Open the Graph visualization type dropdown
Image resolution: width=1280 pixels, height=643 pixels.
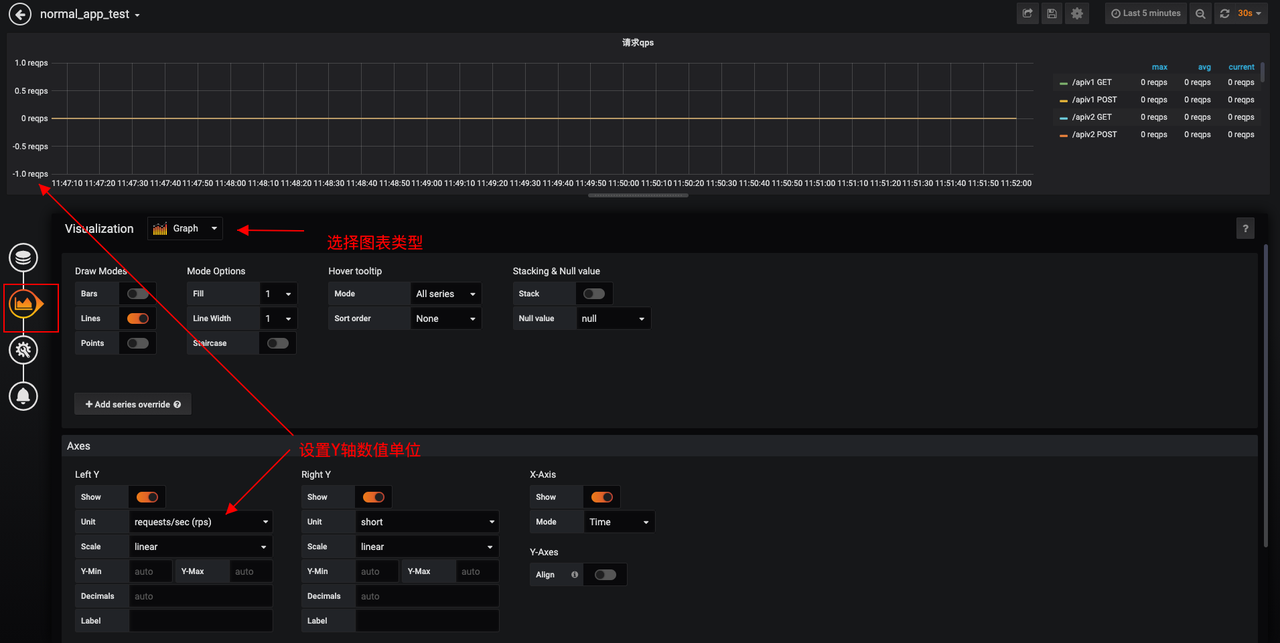click(185, 229)
